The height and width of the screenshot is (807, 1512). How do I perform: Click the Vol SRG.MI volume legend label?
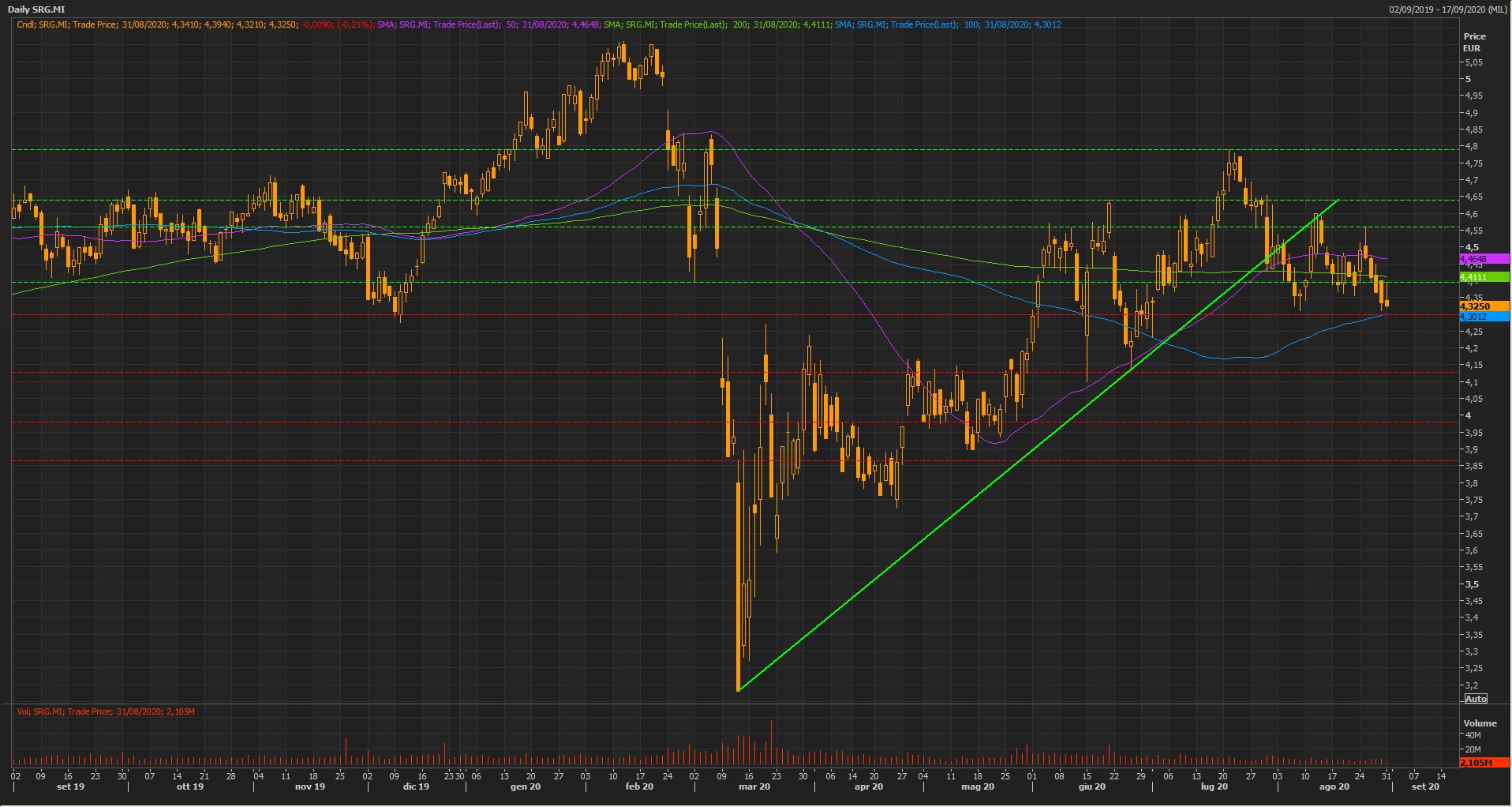pyautogui.click(x=106, y=711)
